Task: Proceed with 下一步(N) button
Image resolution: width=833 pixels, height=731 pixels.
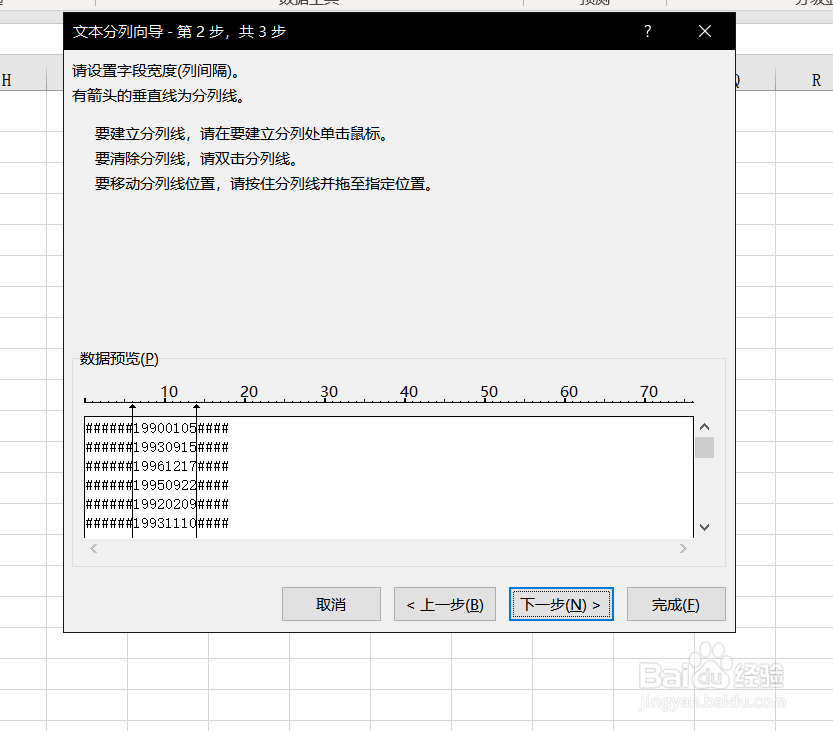Action: pos(561,604)
